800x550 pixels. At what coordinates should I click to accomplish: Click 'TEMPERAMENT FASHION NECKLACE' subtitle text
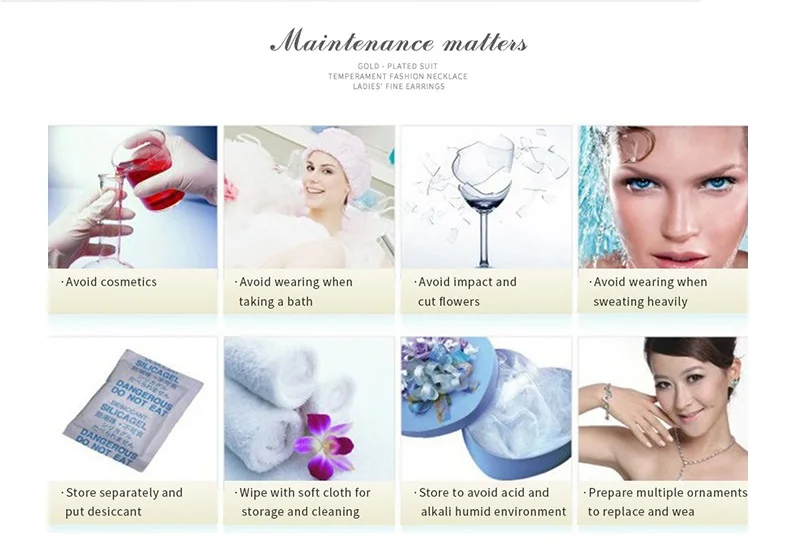coord(397,76)
